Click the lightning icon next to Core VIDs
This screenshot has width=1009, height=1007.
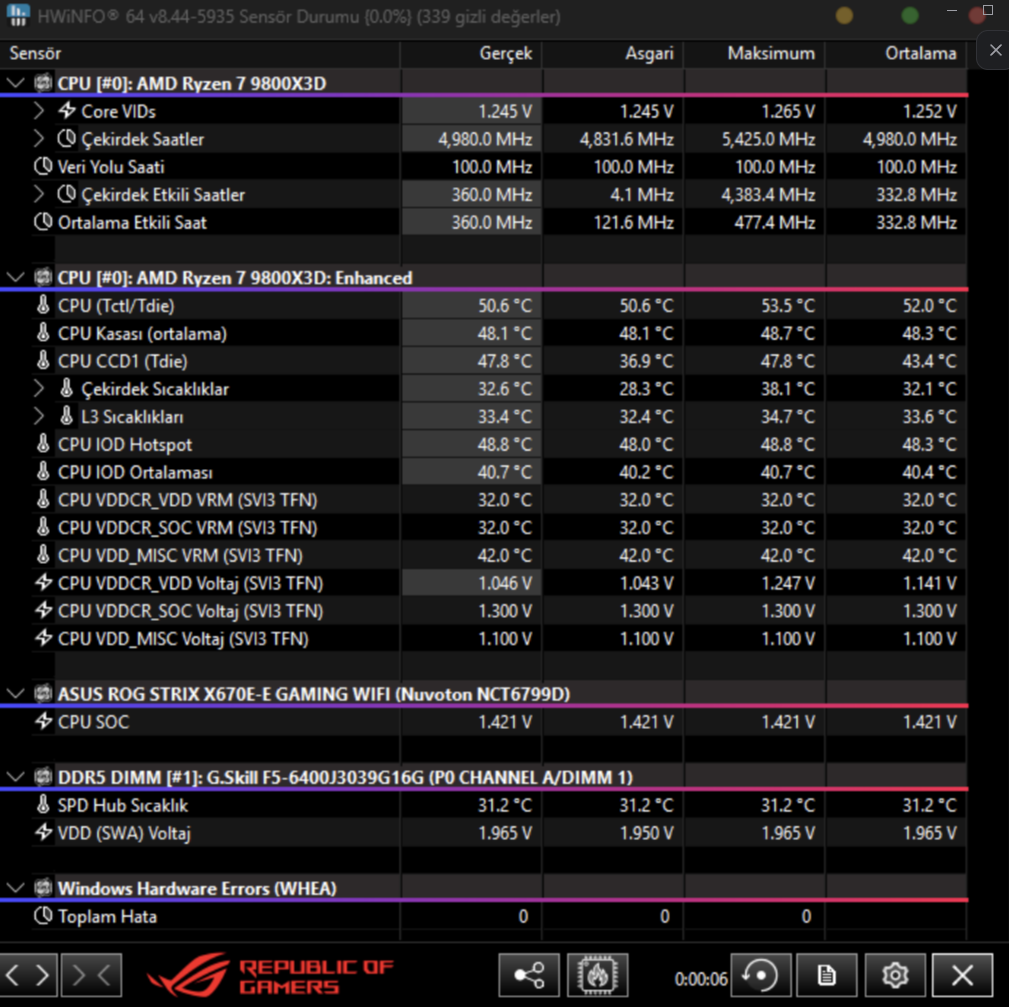point(67,111)
